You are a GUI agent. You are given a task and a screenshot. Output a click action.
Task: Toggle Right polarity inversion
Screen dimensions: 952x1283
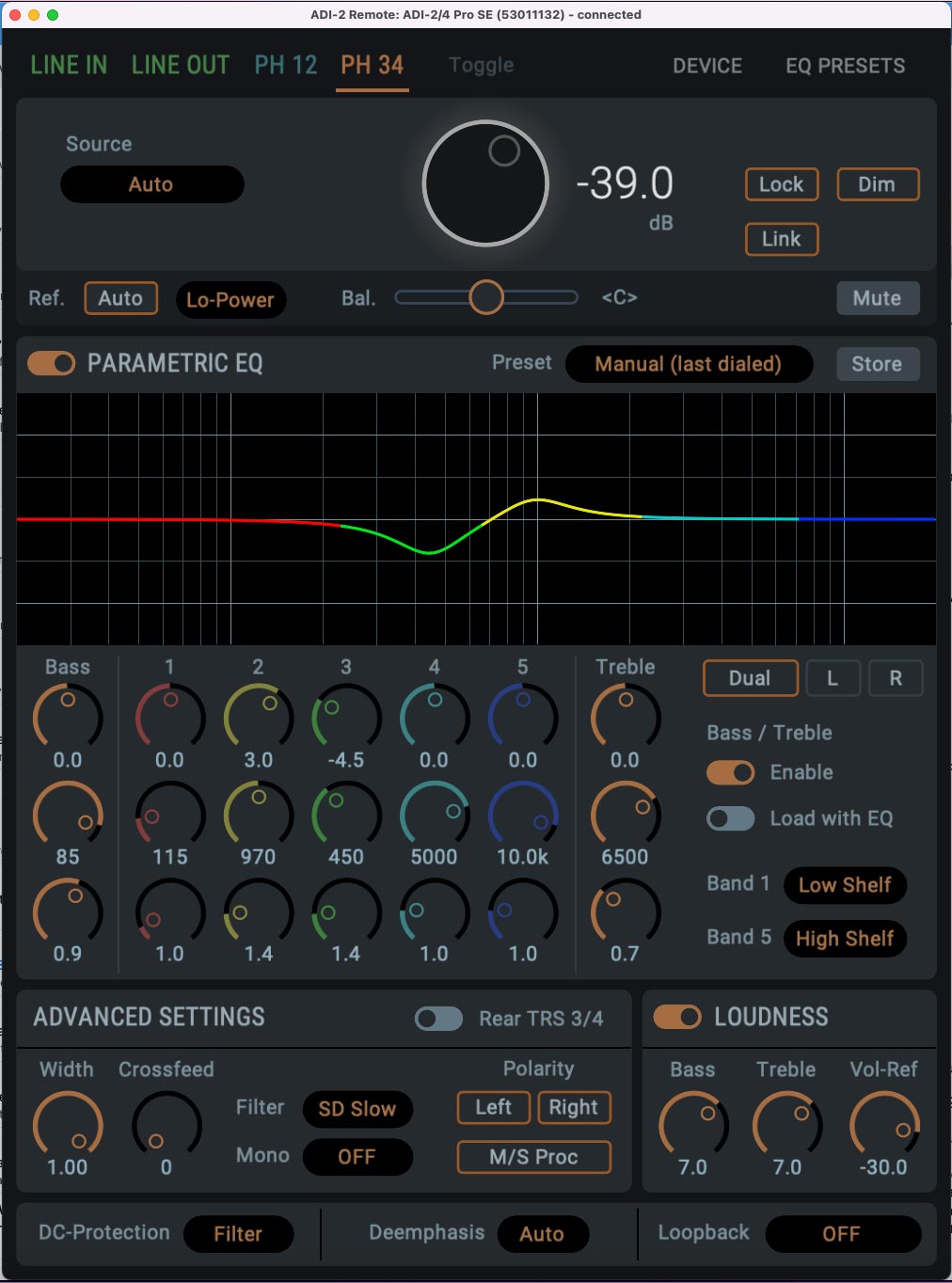tap(574, 1107)
